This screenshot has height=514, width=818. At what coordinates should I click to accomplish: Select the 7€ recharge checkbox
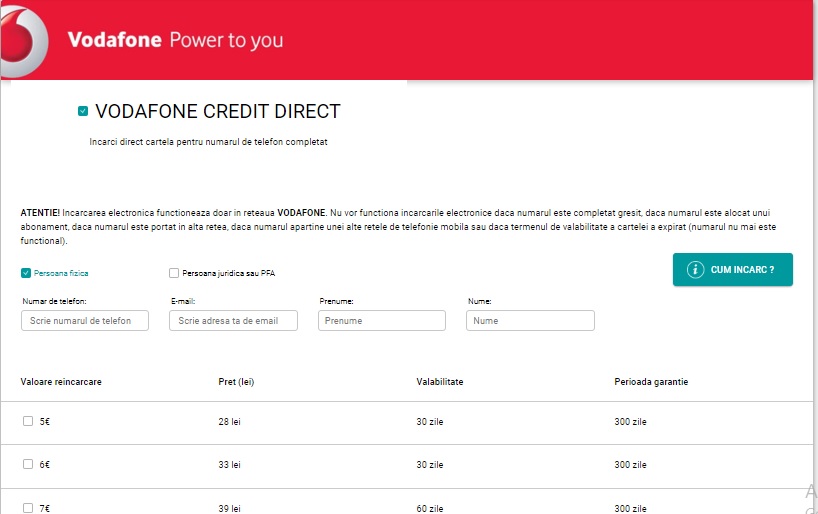click(x=28, y=508)
